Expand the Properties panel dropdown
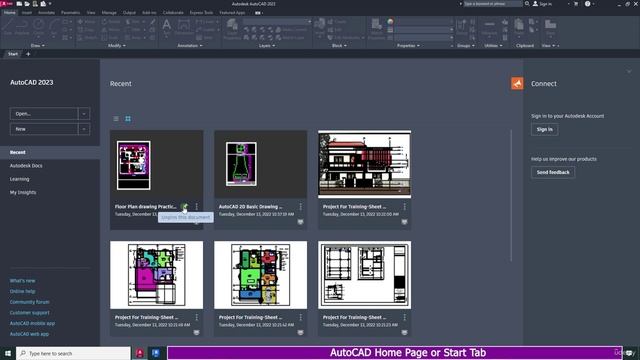640x360 pixels. pyautogui.click(x=408, y=46)
